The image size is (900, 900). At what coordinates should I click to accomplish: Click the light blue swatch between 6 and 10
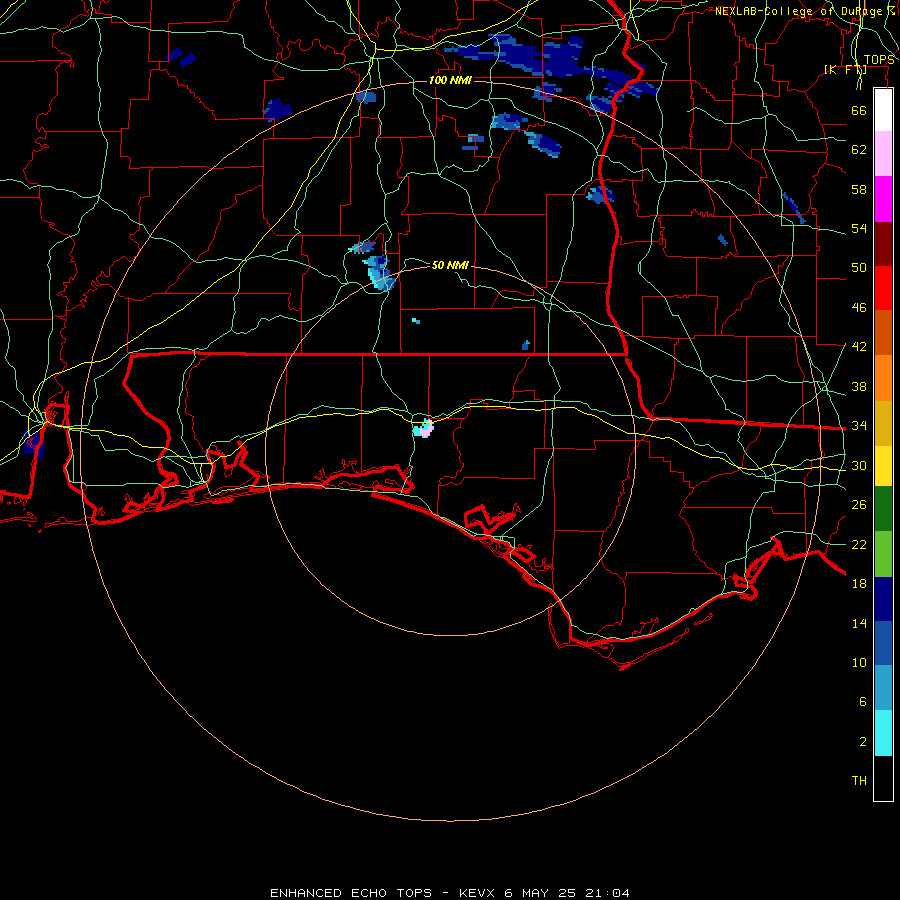tap(883, 688)
